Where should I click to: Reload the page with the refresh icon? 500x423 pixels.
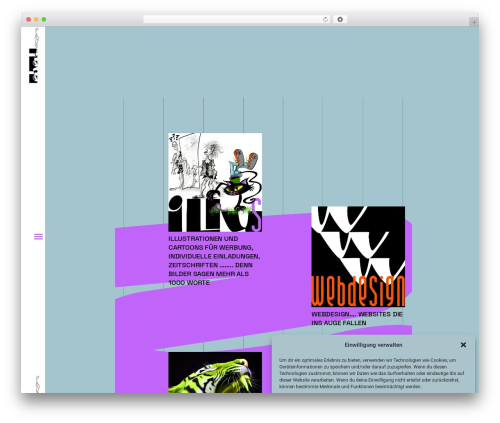pos(325,20)
